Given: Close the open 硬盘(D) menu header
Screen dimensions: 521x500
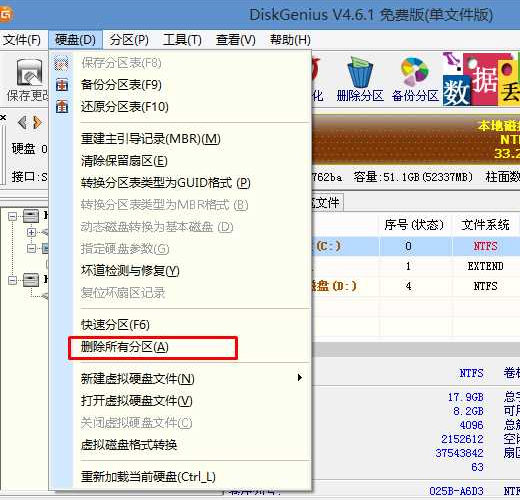Looking at the screenshot, I should tap(75, 40).
